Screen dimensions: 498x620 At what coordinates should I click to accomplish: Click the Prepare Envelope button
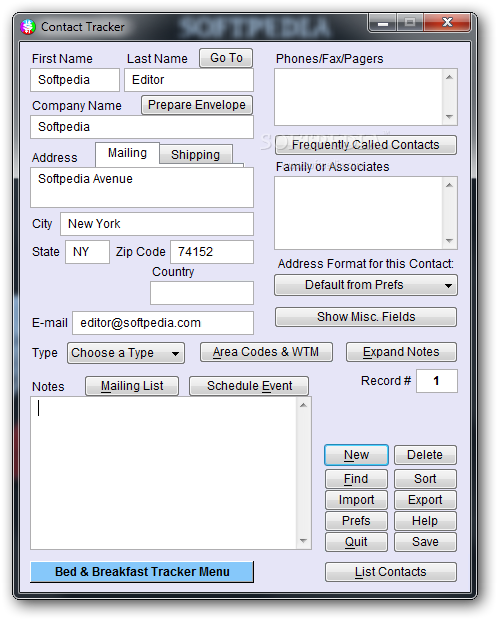tap(197, 105)
